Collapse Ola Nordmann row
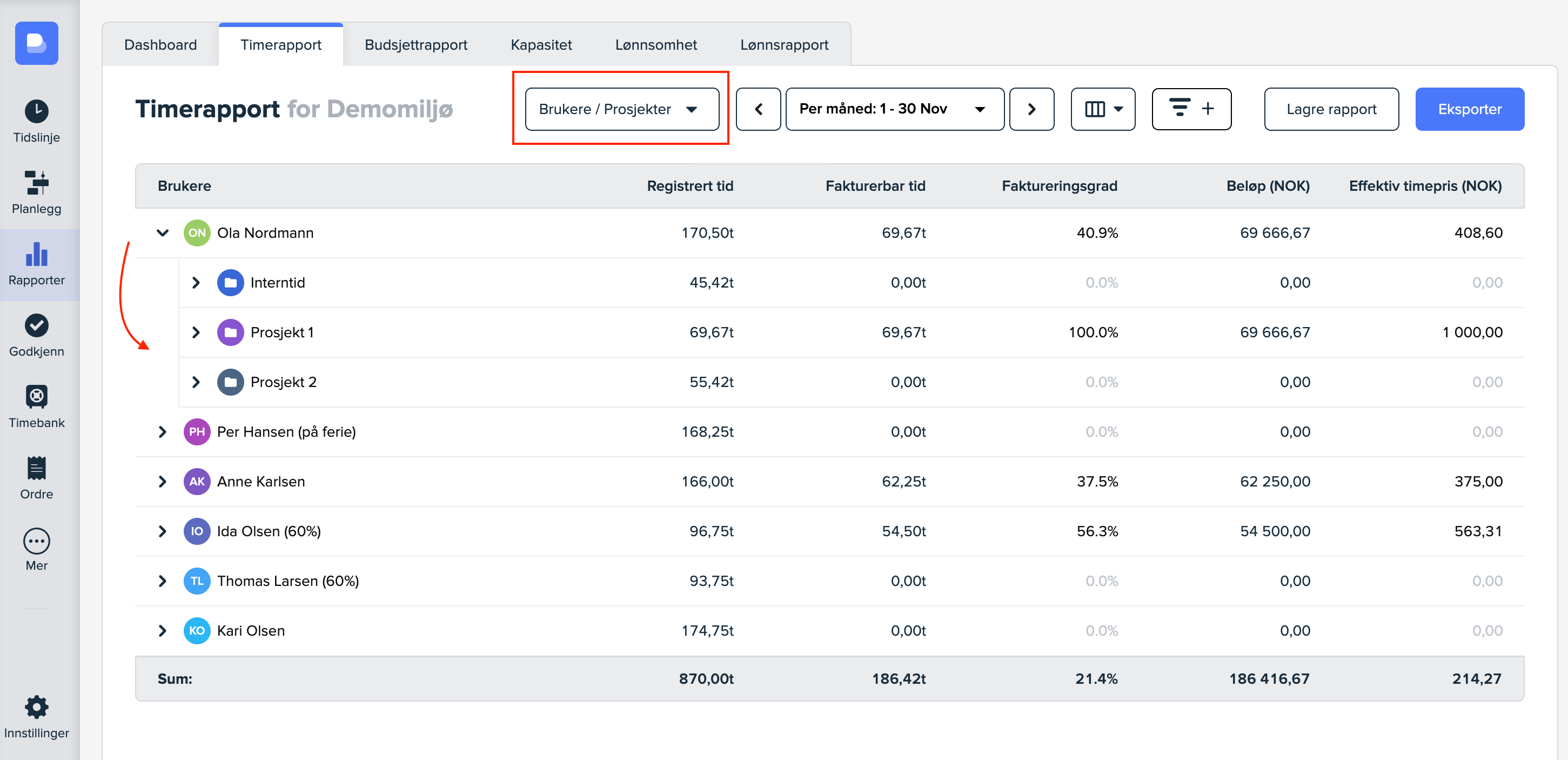This screenshot has width=1568, height=760. point(163,232)
